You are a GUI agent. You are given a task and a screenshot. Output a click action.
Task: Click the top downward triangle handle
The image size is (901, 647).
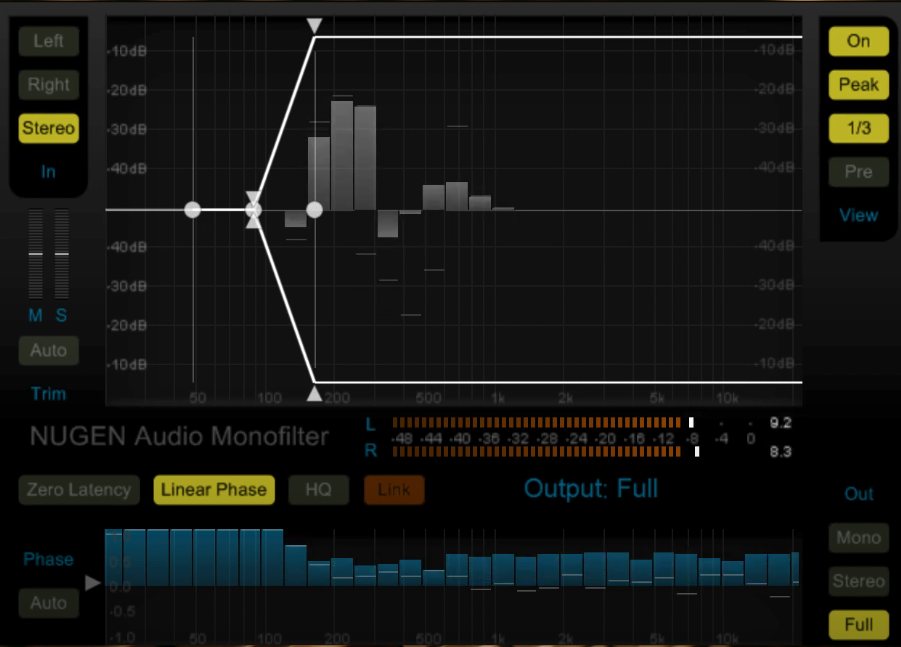tap(314, 25)
